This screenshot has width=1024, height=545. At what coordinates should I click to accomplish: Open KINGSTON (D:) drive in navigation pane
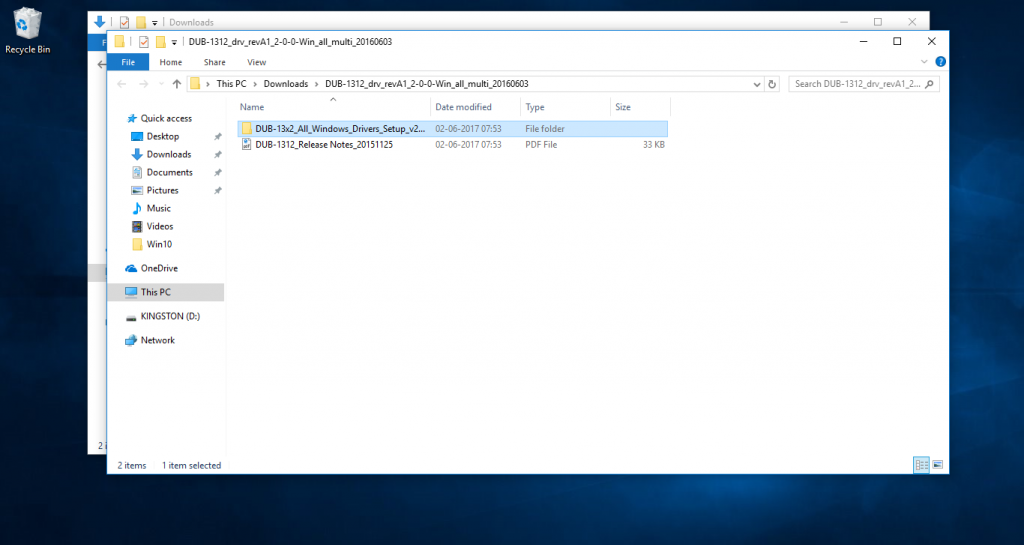(x=170, y=316)
